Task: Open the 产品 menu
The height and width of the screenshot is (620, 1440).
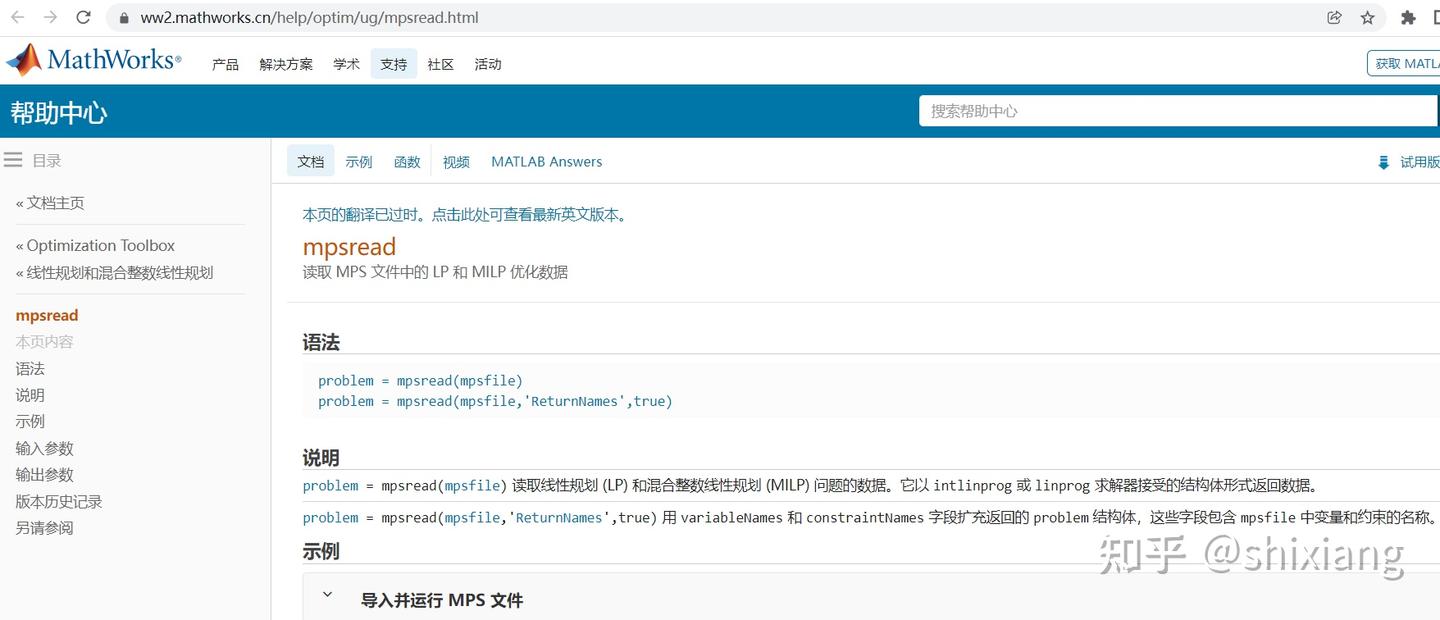Action: (224, 63)
